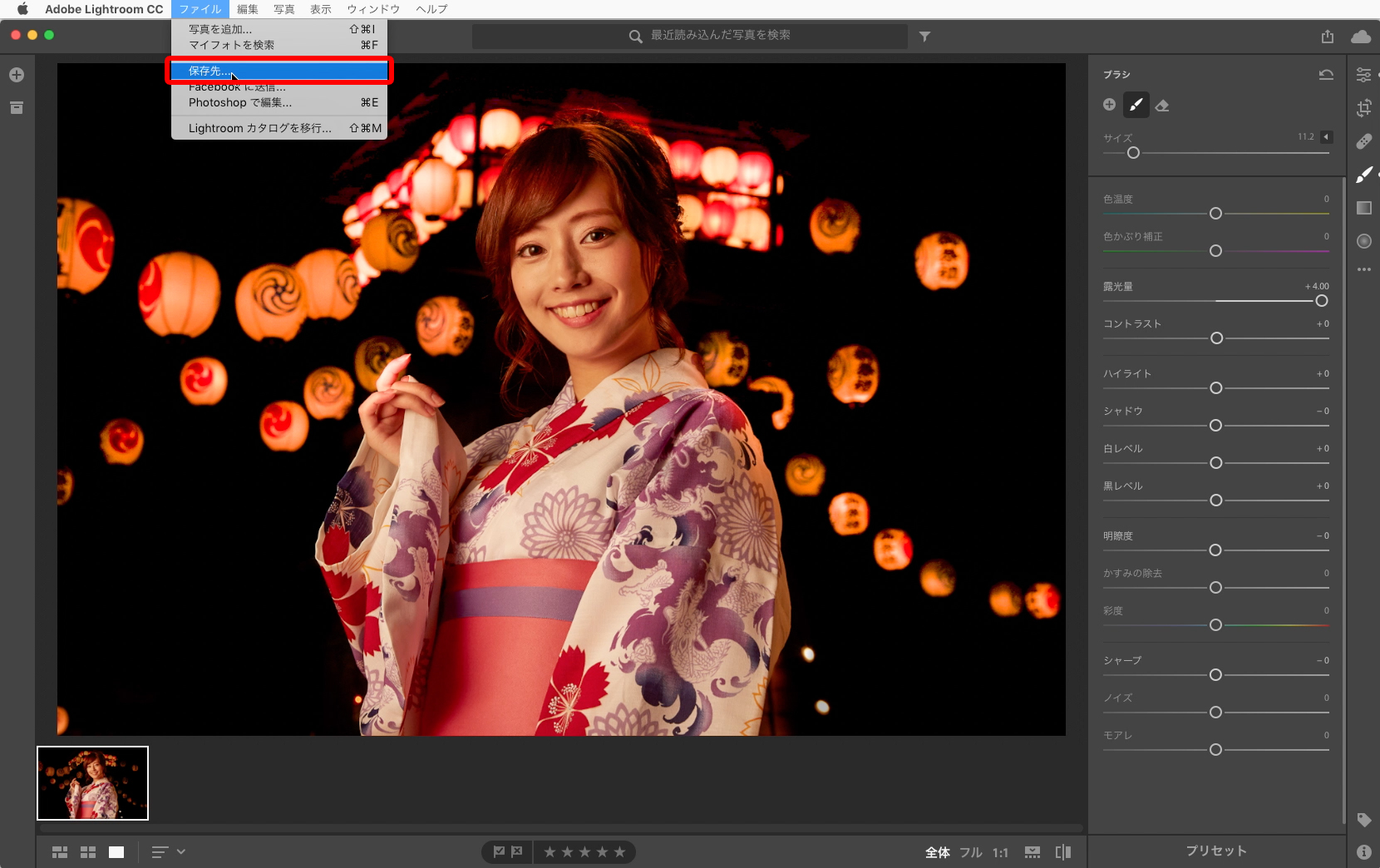Open the 表示 menu
Screen dimensions: 1380x868
point(321,9)
